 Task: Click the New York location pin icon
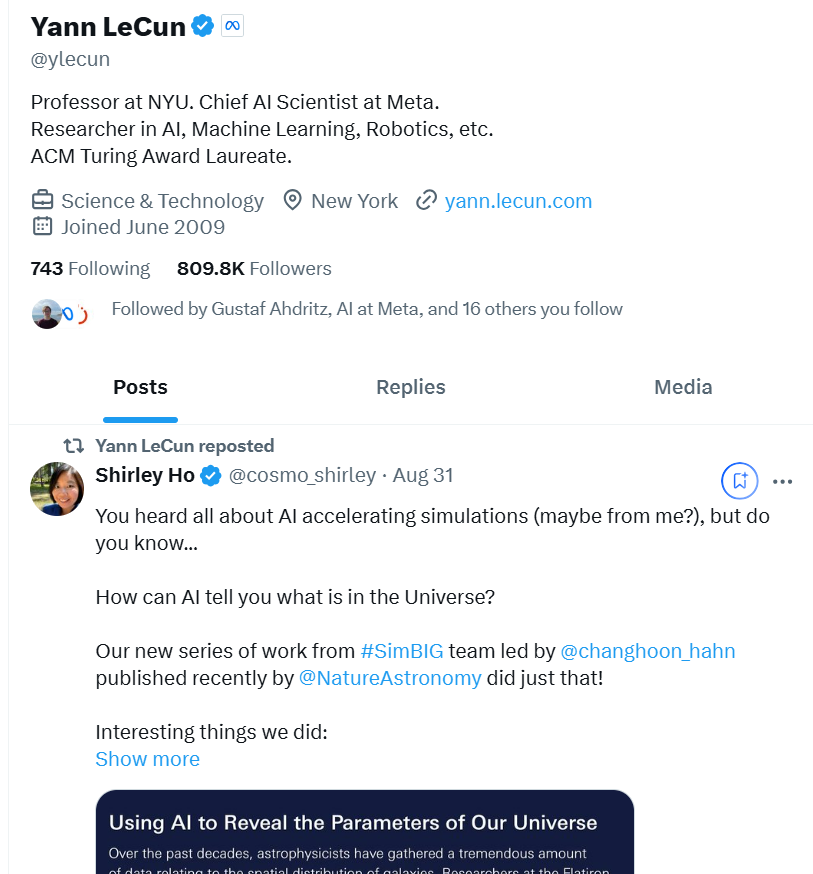pyautogui.click(x=292, y=201)
